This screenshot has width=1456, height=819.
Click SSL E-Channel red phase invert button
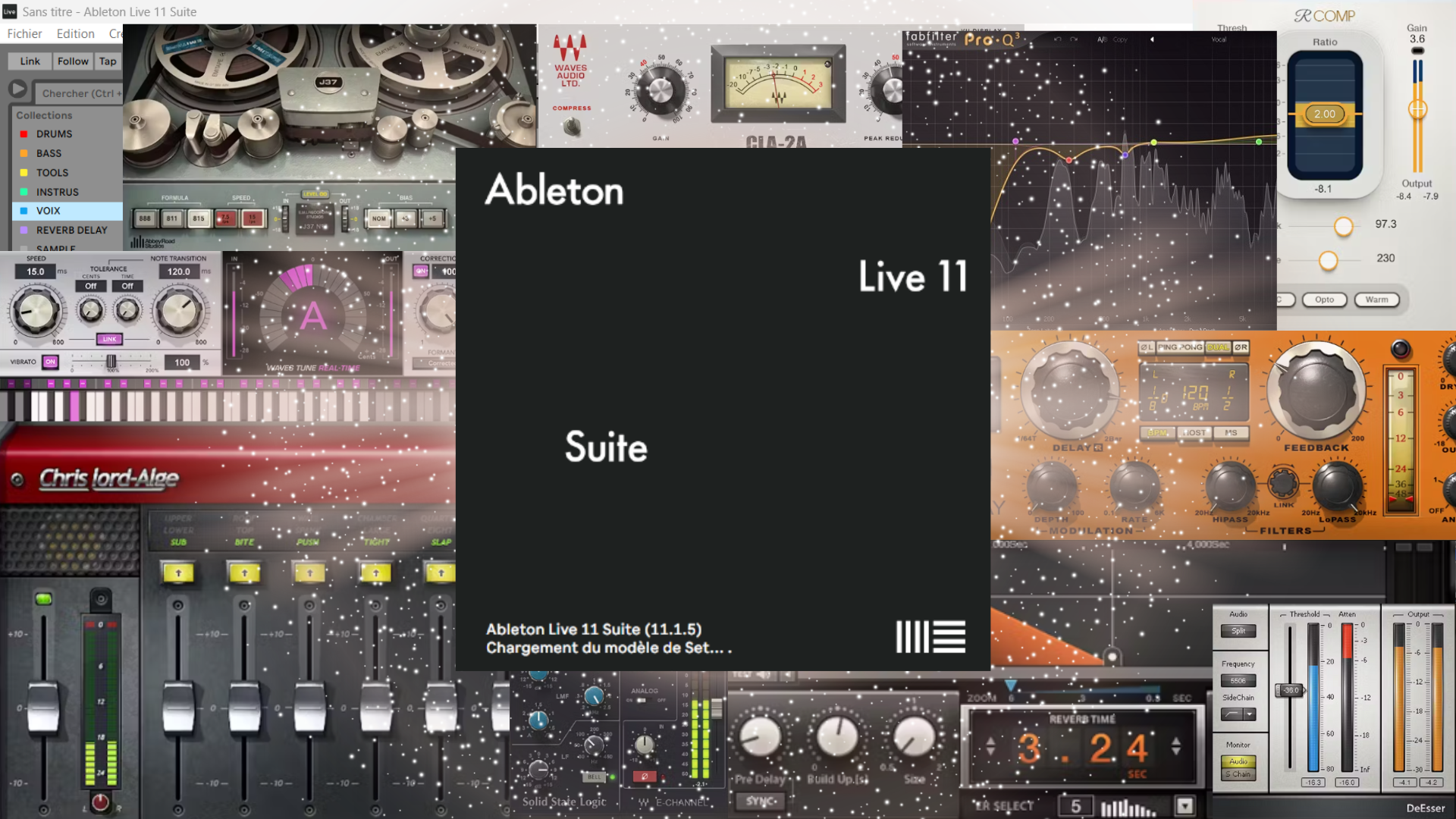point(644,777)
